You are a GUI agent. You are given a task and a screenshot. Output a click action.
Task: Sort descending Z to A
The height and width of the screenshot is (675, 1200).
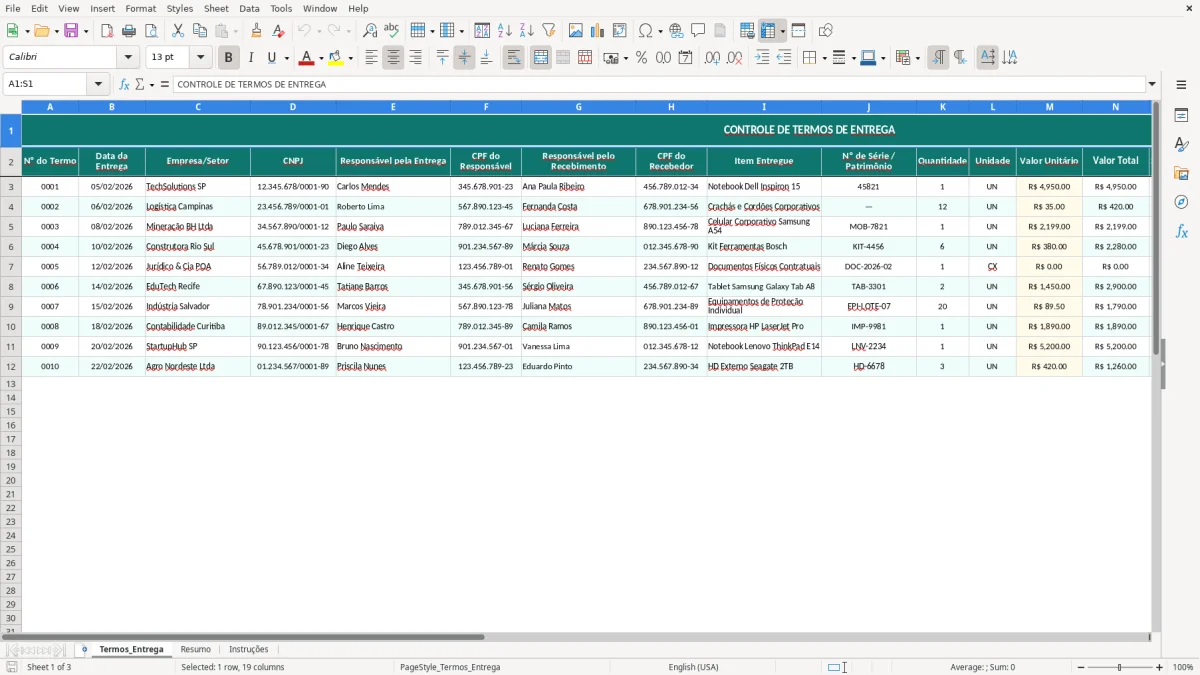[527, 31]
